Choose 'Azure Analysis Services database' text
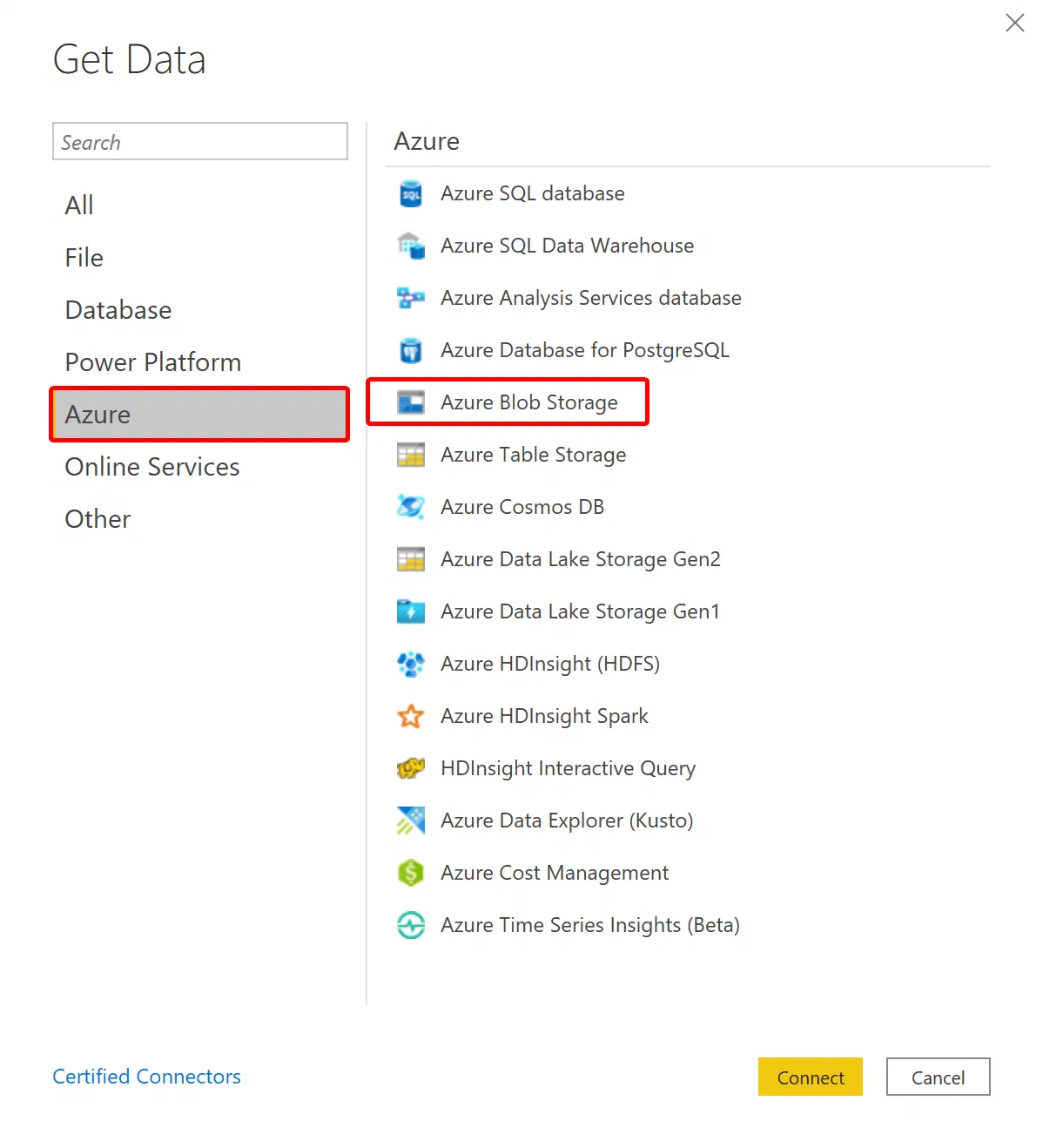The width and height of the screenshot is (1043, 1148). coord(591,298)
